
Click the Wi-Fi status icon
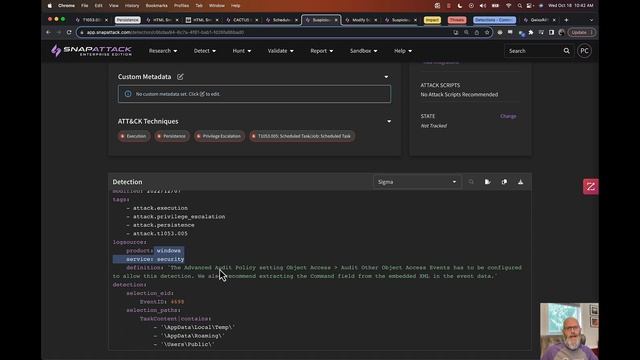508,6
